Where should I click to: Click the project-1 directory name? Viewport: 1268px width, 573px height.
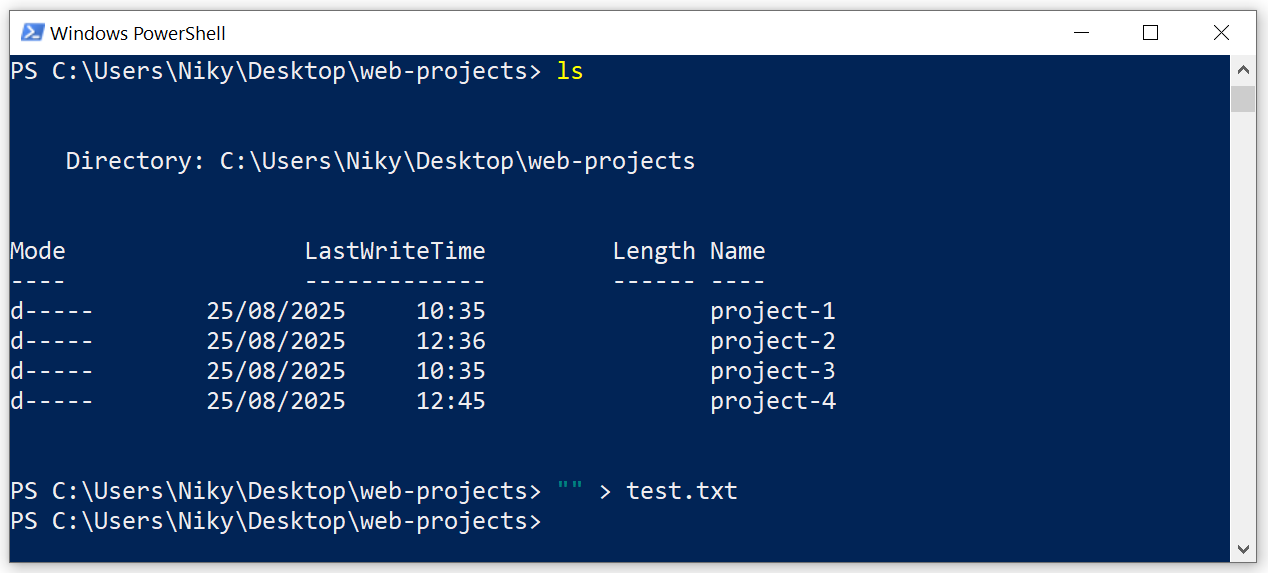tap(772, 311)
